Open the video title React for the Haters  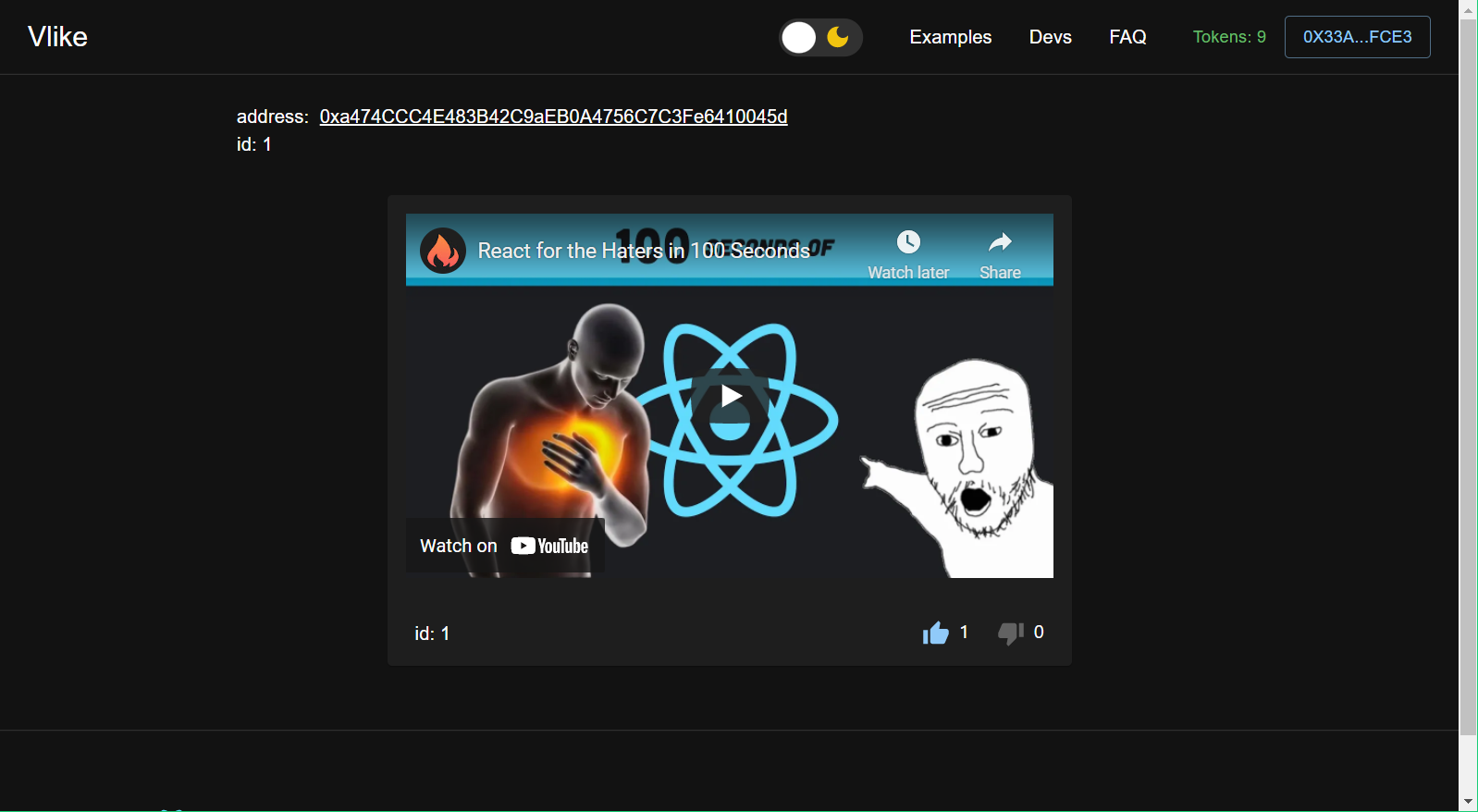(644, 251)
